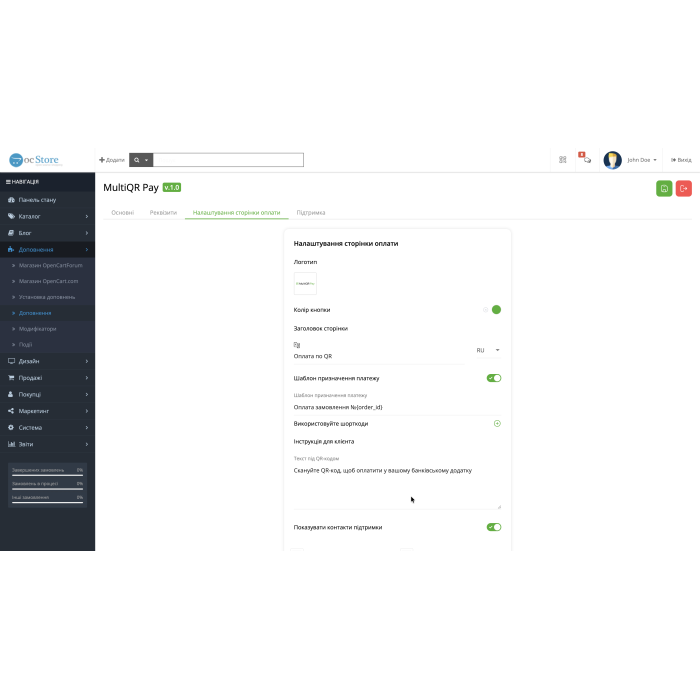This screenshot has width=700, height=700.
Task: Expand the Звіти menu chevron
Action: click(x=87, y=444)
